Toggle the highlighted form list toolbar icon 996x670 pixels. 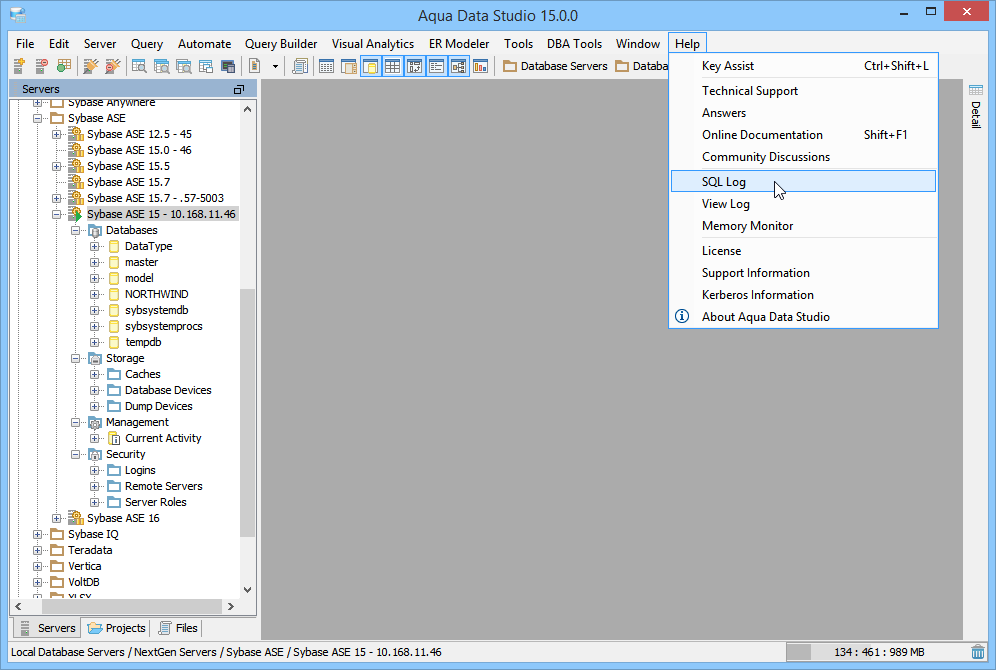click(436, 65)
